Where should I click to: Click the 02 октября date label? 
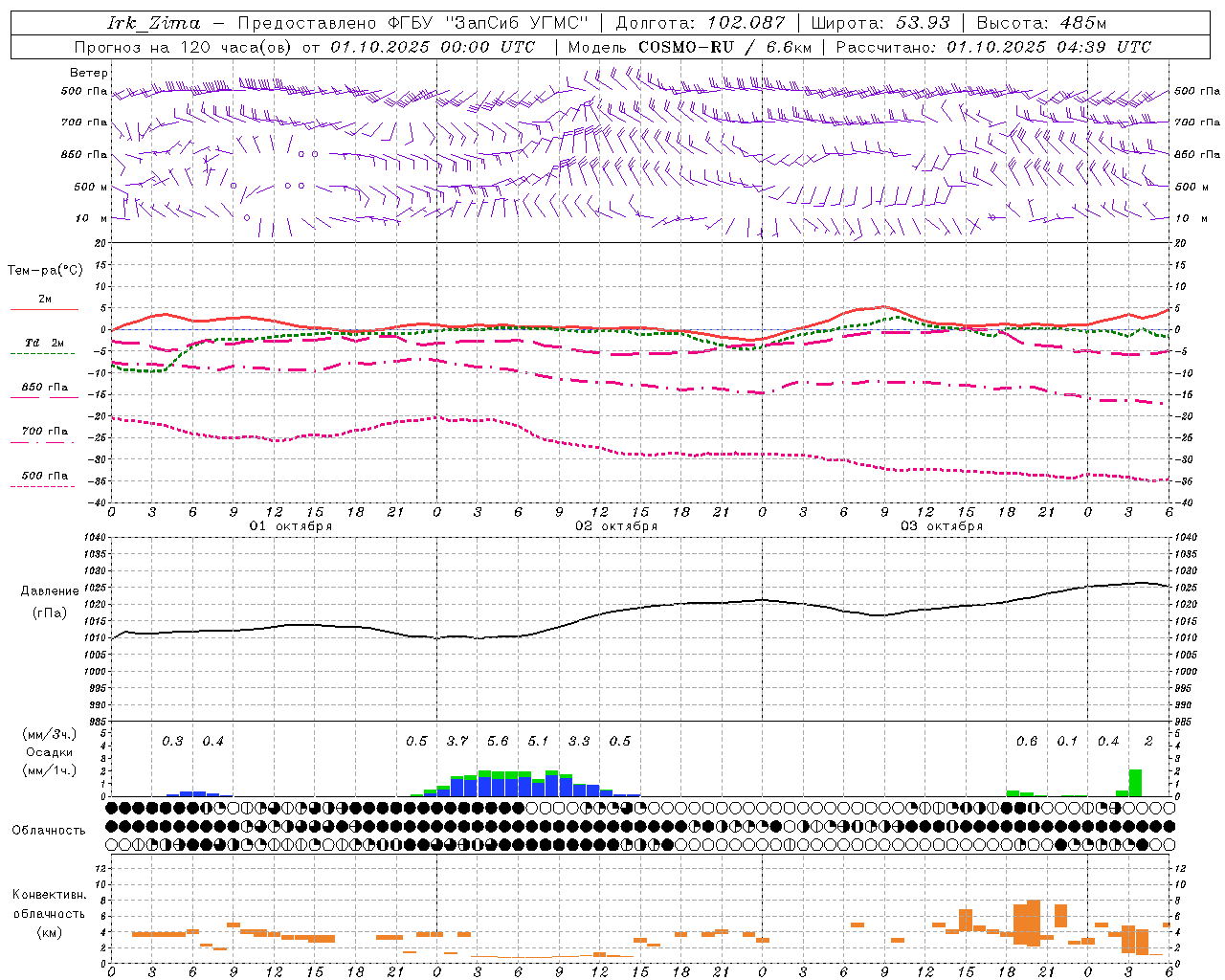pyautogui.click(x=615, y=526)
